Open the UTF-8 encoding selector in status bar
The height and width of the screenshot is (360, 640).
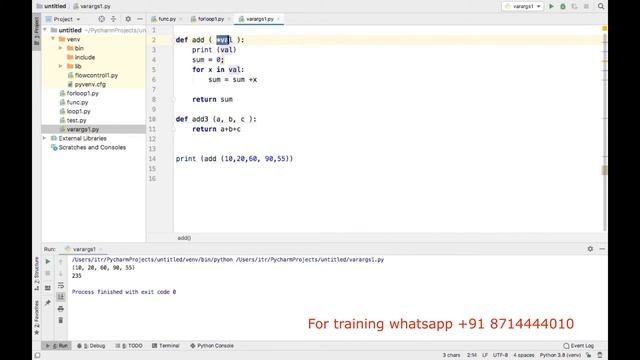[x=500, y=355]
